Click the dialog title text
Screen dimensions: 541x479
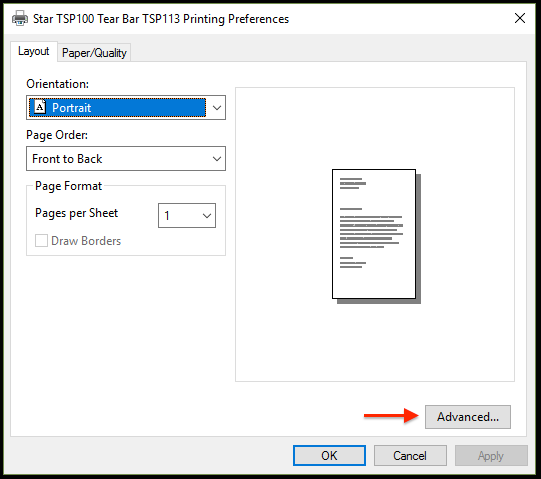click(161, 19)
